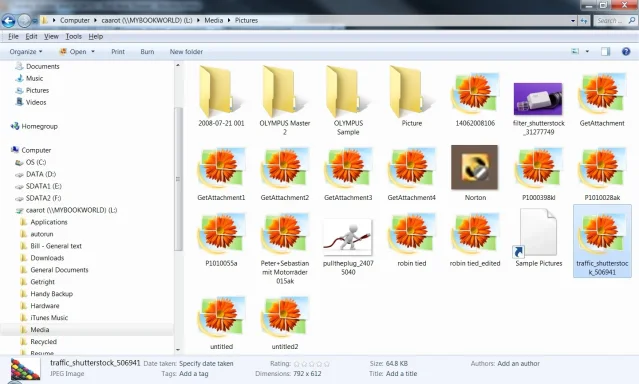Select the iTunes Music folder in tree

49,318
